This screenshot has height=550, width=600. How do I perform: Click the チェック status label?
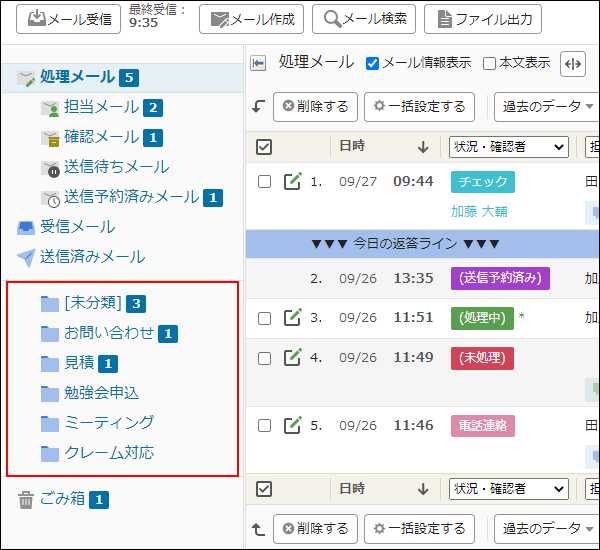tap(483, 182)
